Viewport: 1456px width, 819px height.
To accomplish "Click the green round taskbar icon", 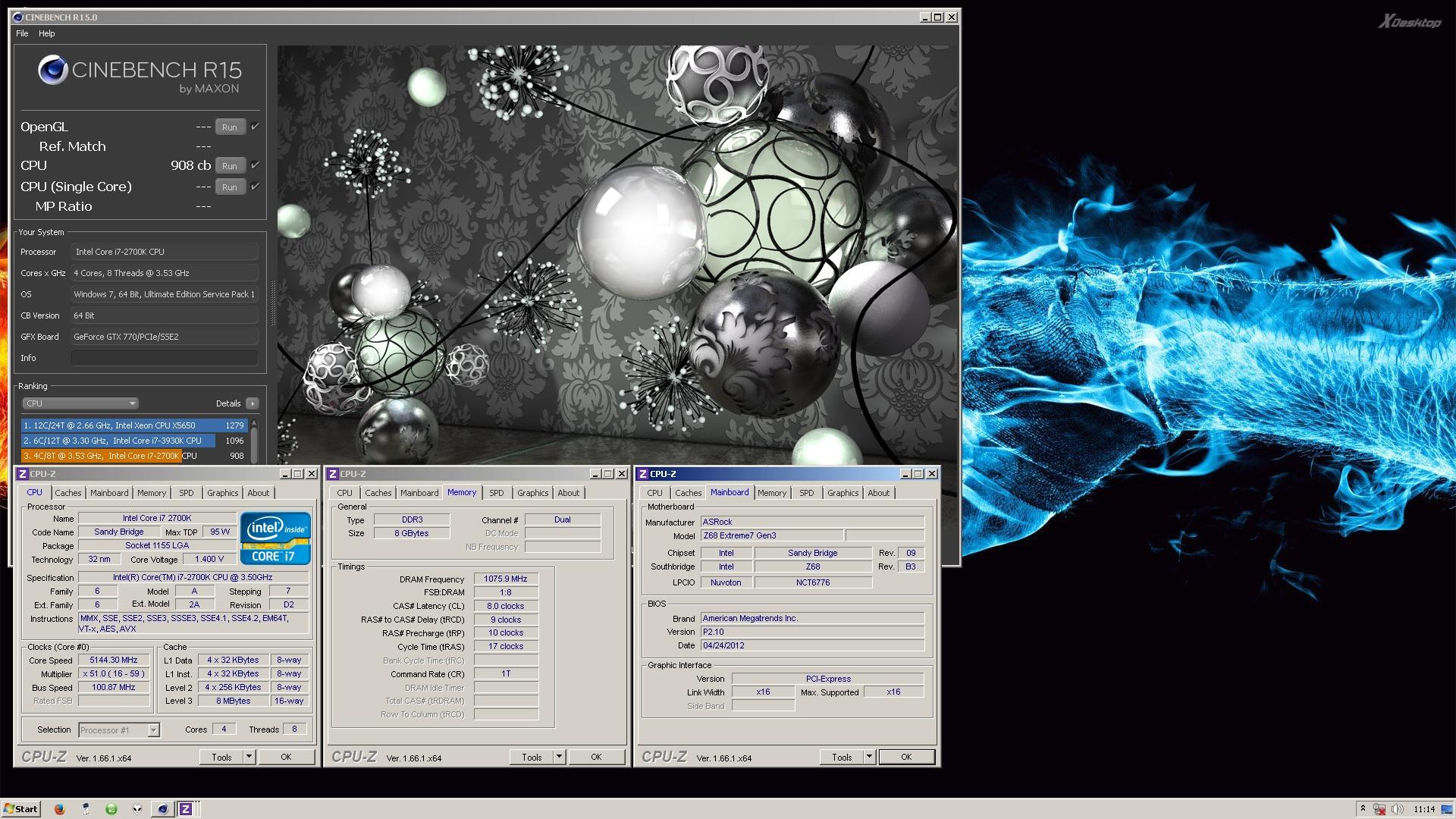I will tap(111, 809).
